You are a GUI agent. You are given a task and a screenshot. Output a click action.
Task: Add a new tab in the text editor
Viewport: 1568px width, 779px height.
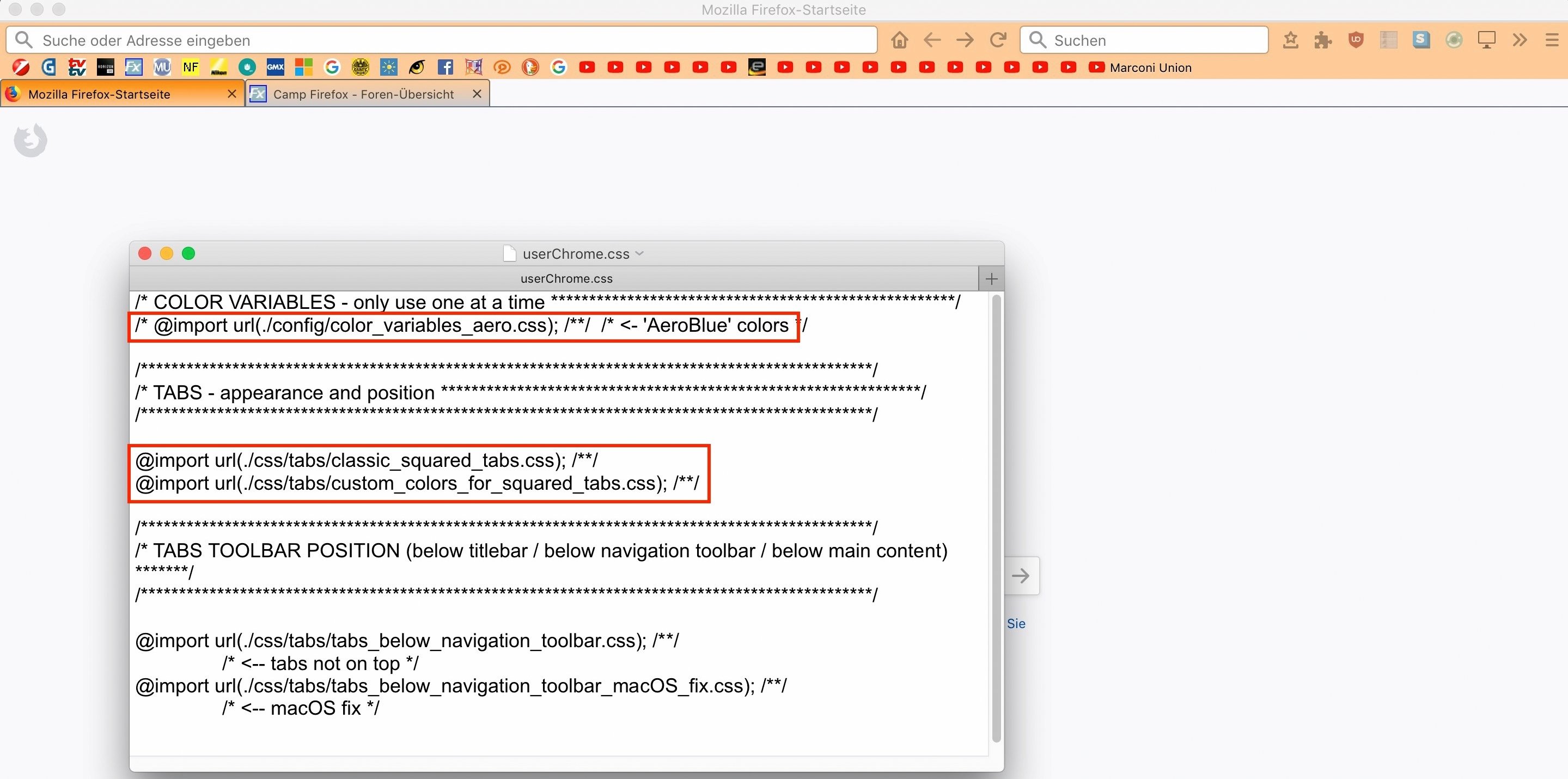coord(991,279)
